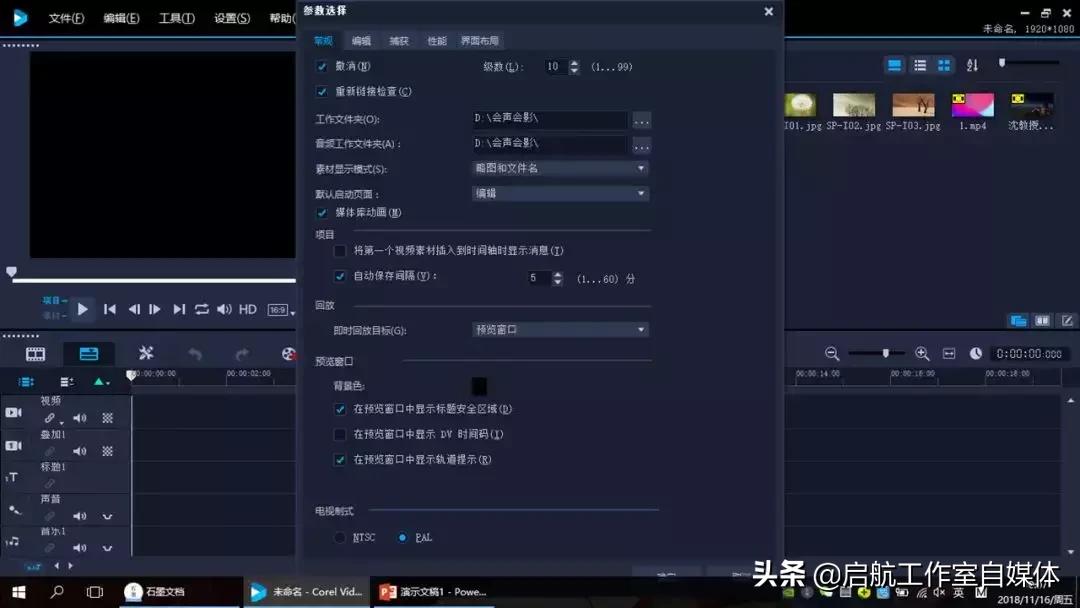
Task: Switch library to thumbnail grid view
Action: [x=944, y=64]
